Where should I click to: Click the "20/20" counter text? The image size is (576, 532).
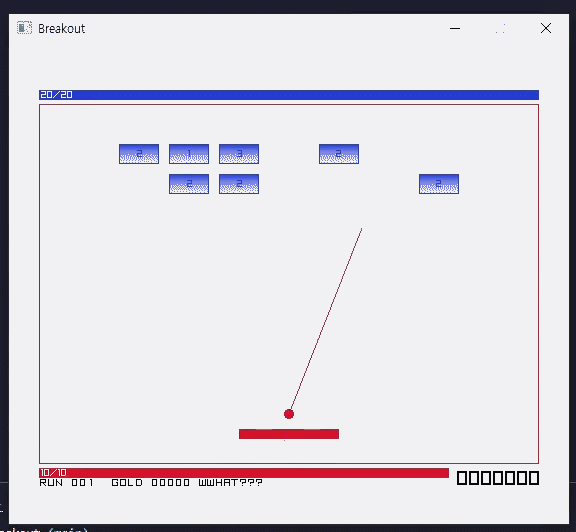pos(56,95)
